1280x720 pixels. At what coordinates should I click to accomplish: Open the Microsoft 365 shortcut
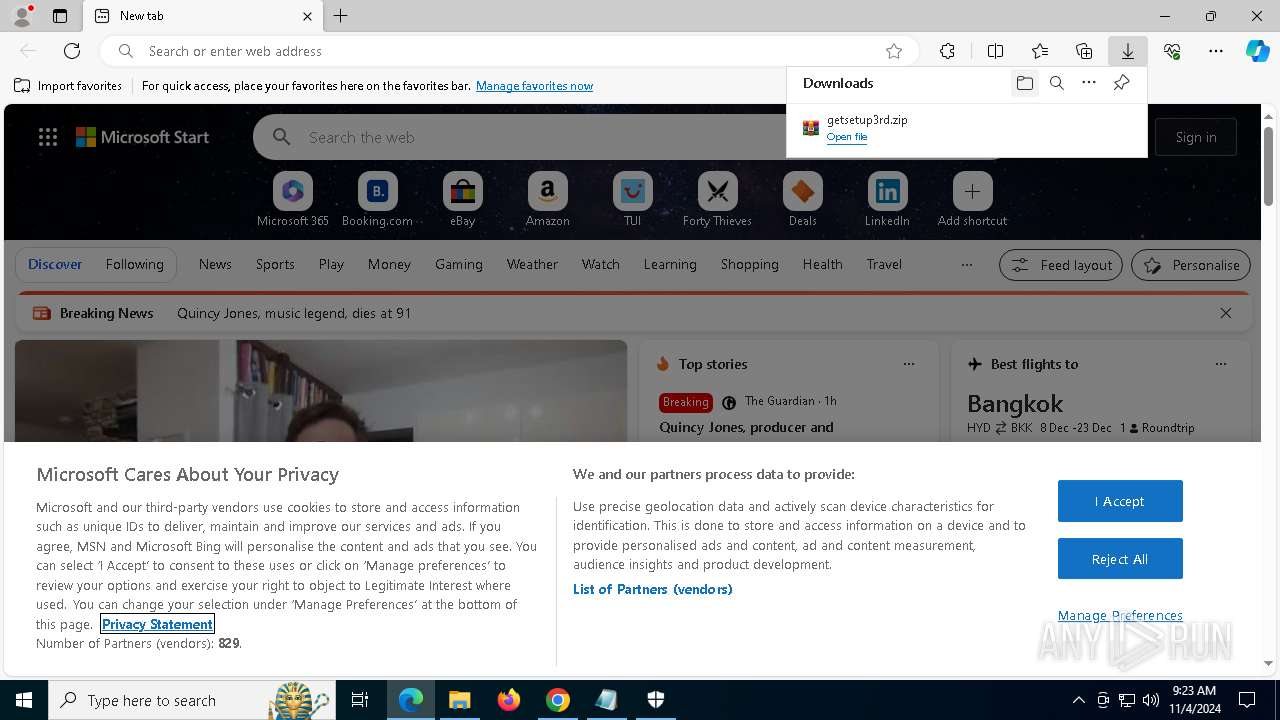293,200
